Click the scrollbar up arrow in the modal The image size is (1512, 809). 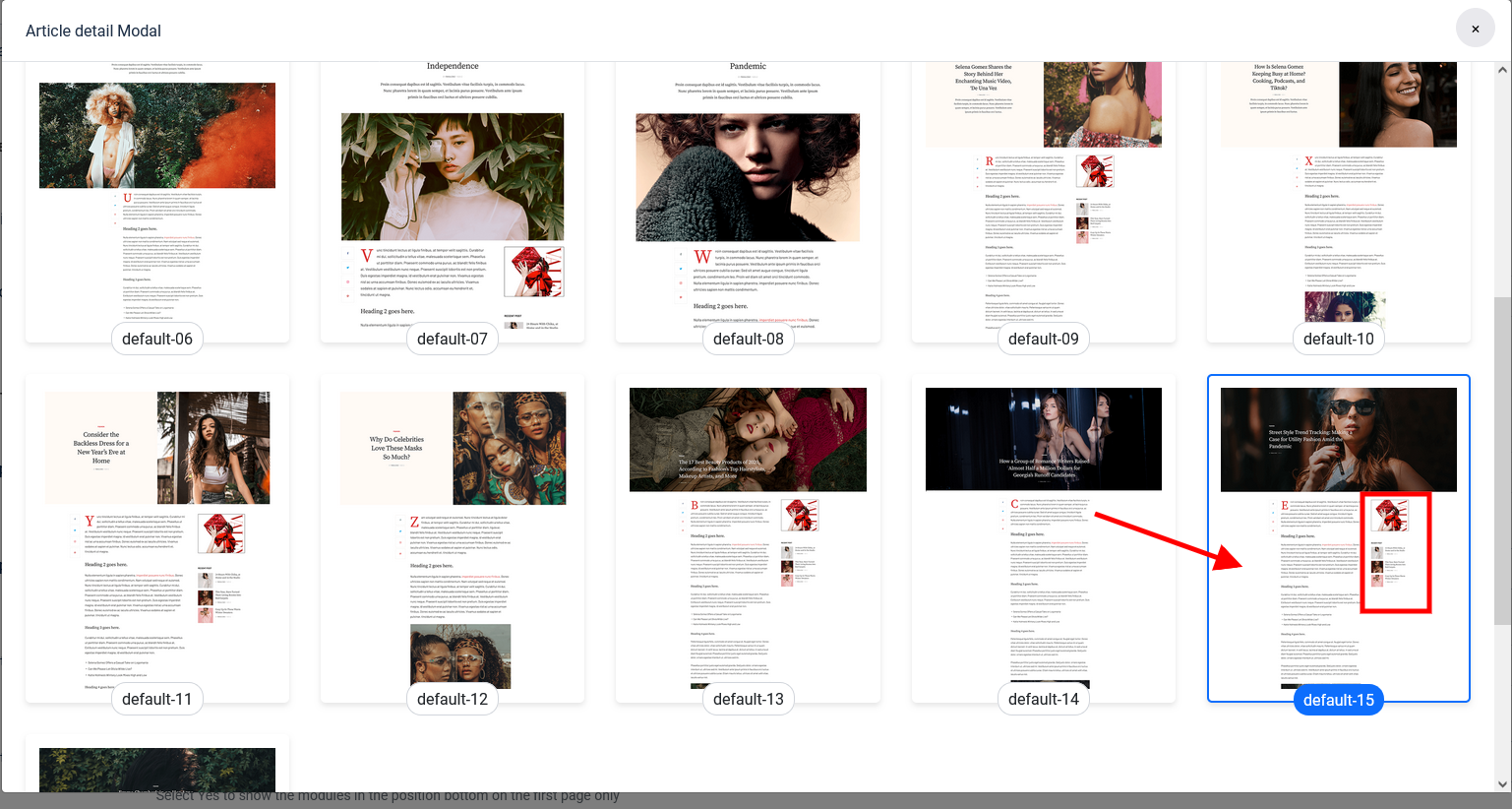pos(1502,70)
